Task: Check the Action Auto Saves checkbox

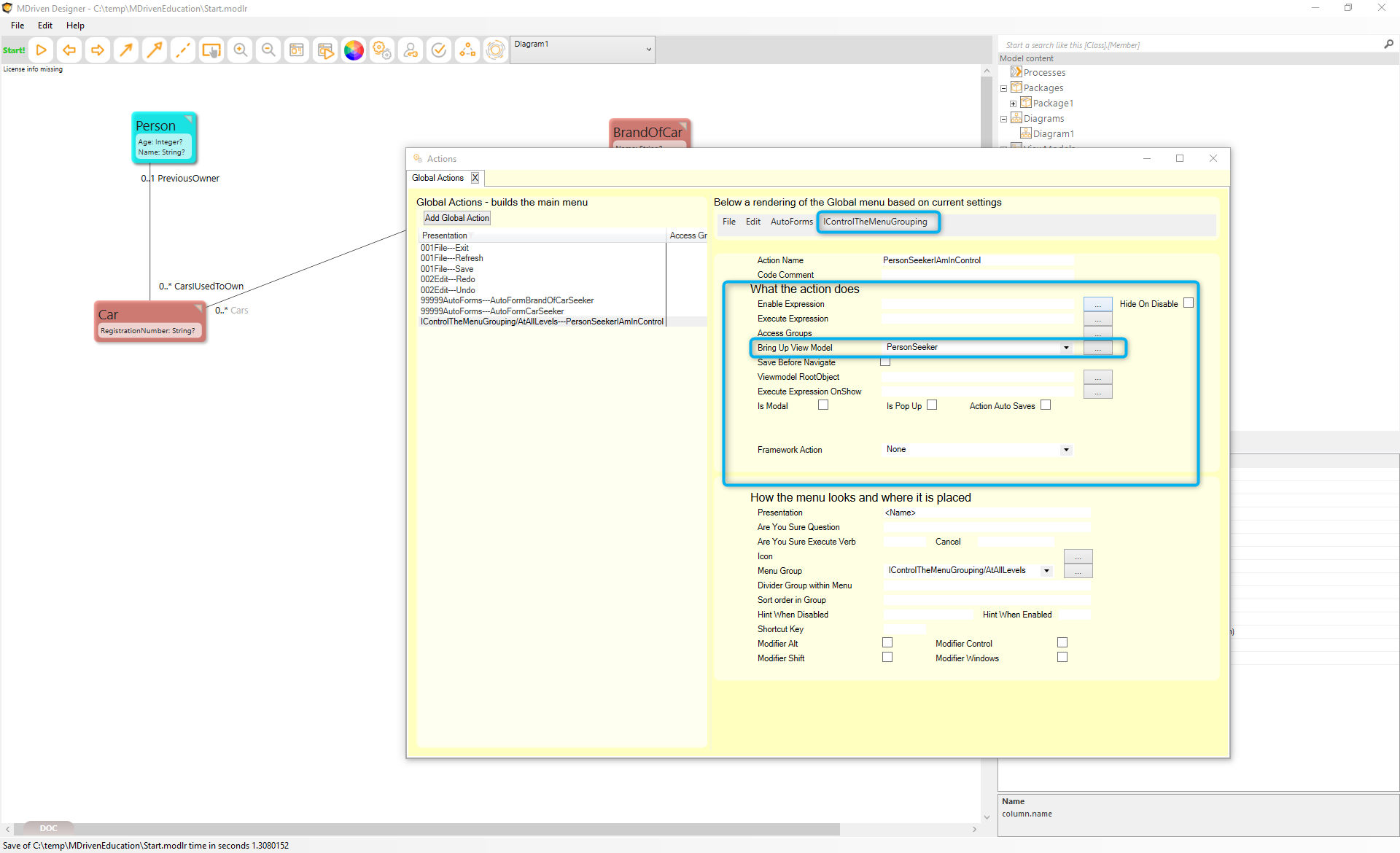Action: [1046, 405]
